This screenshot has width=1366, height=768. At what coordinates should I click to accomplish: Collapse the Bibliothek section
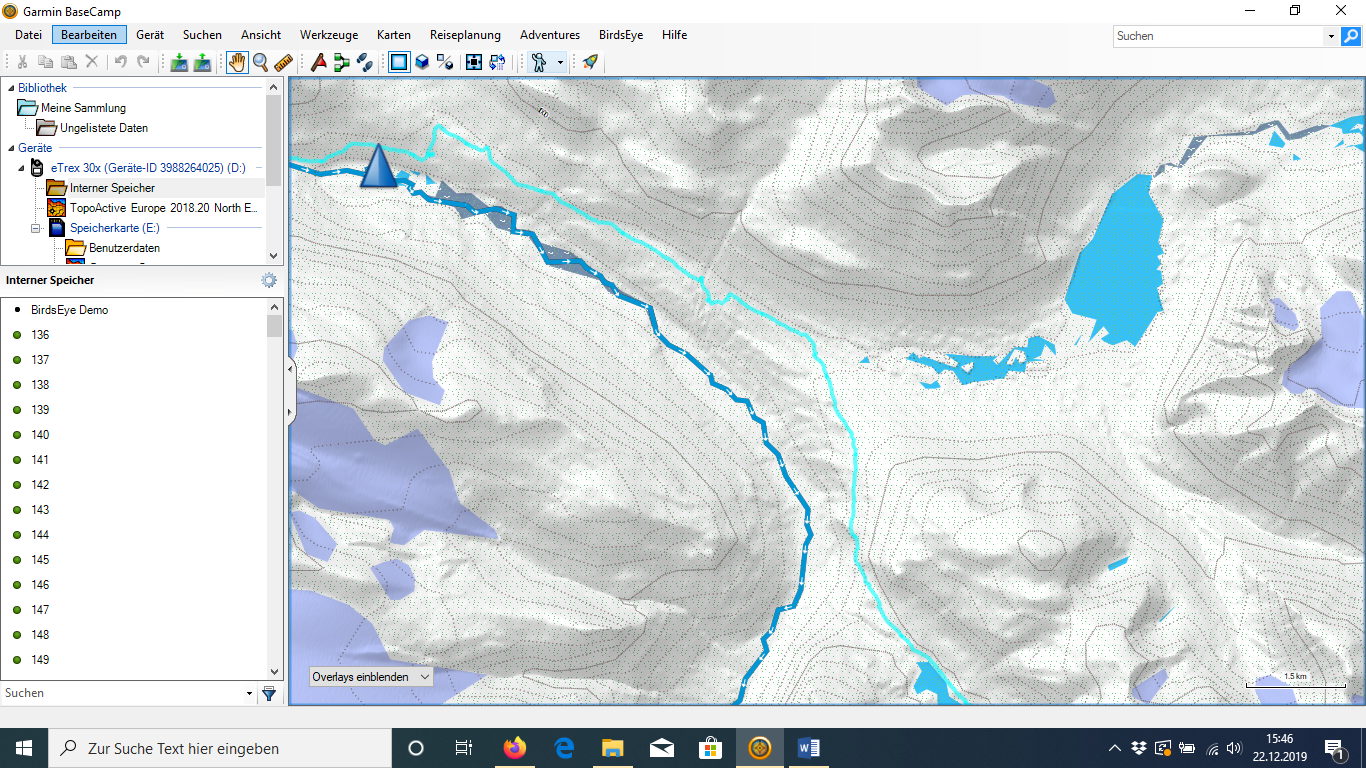10,88
